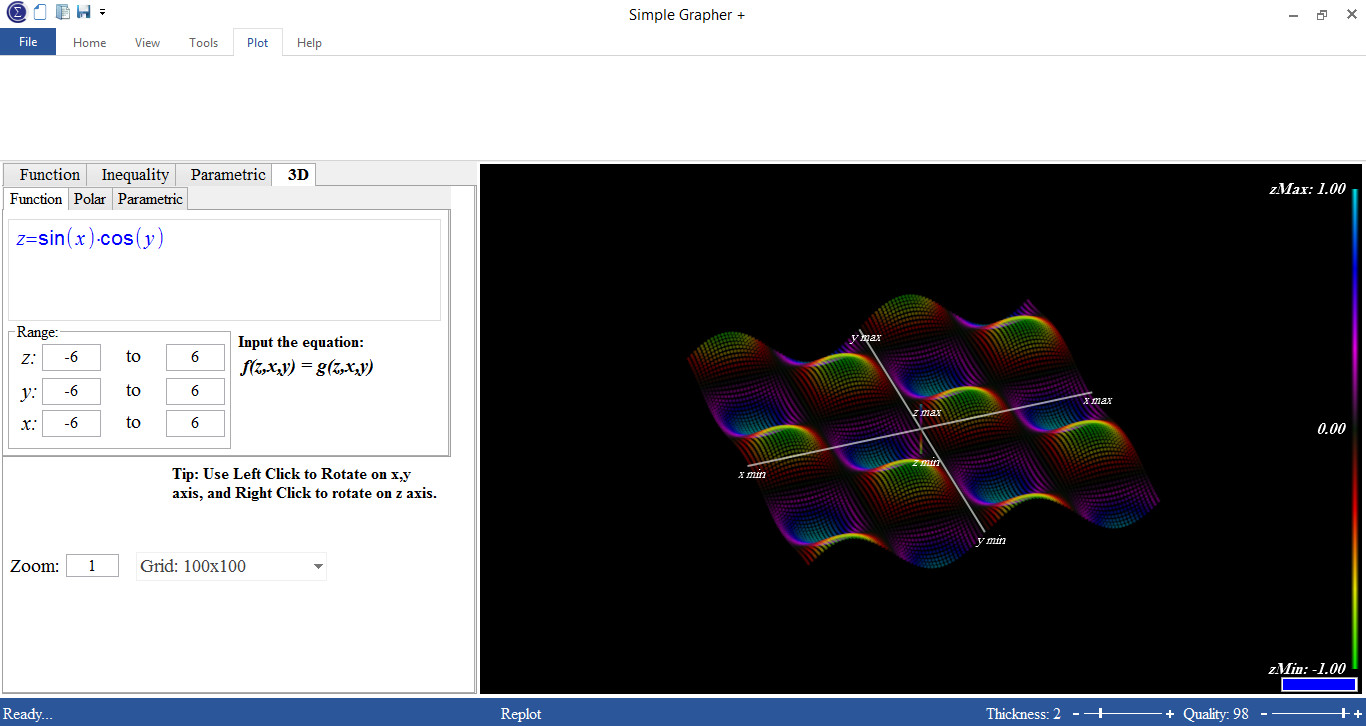This screenshot has height=726, width=1366.
Task: Click the 'zMin: -1.00' label
Action: (1307, 669)
